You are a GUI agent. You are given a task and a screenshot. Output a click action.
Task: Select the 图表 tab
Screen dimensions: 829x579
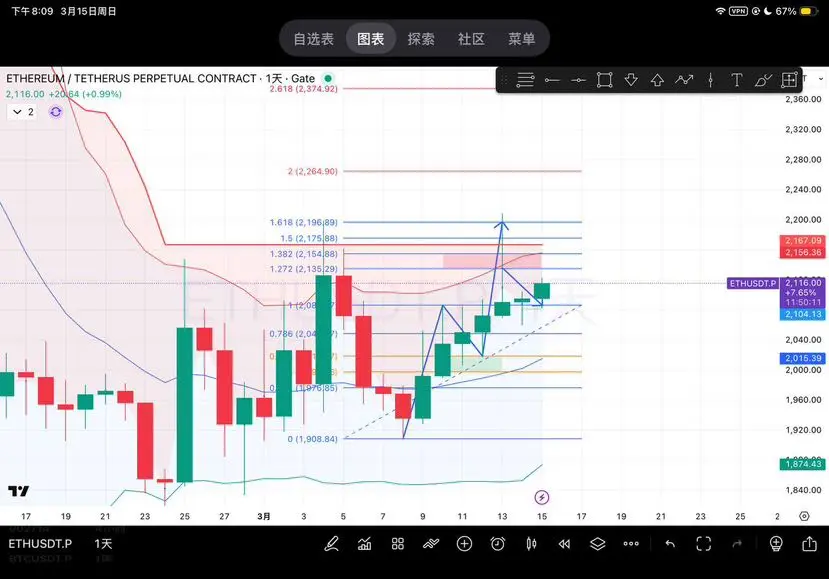pyautogui.click(x=371, y=39)
